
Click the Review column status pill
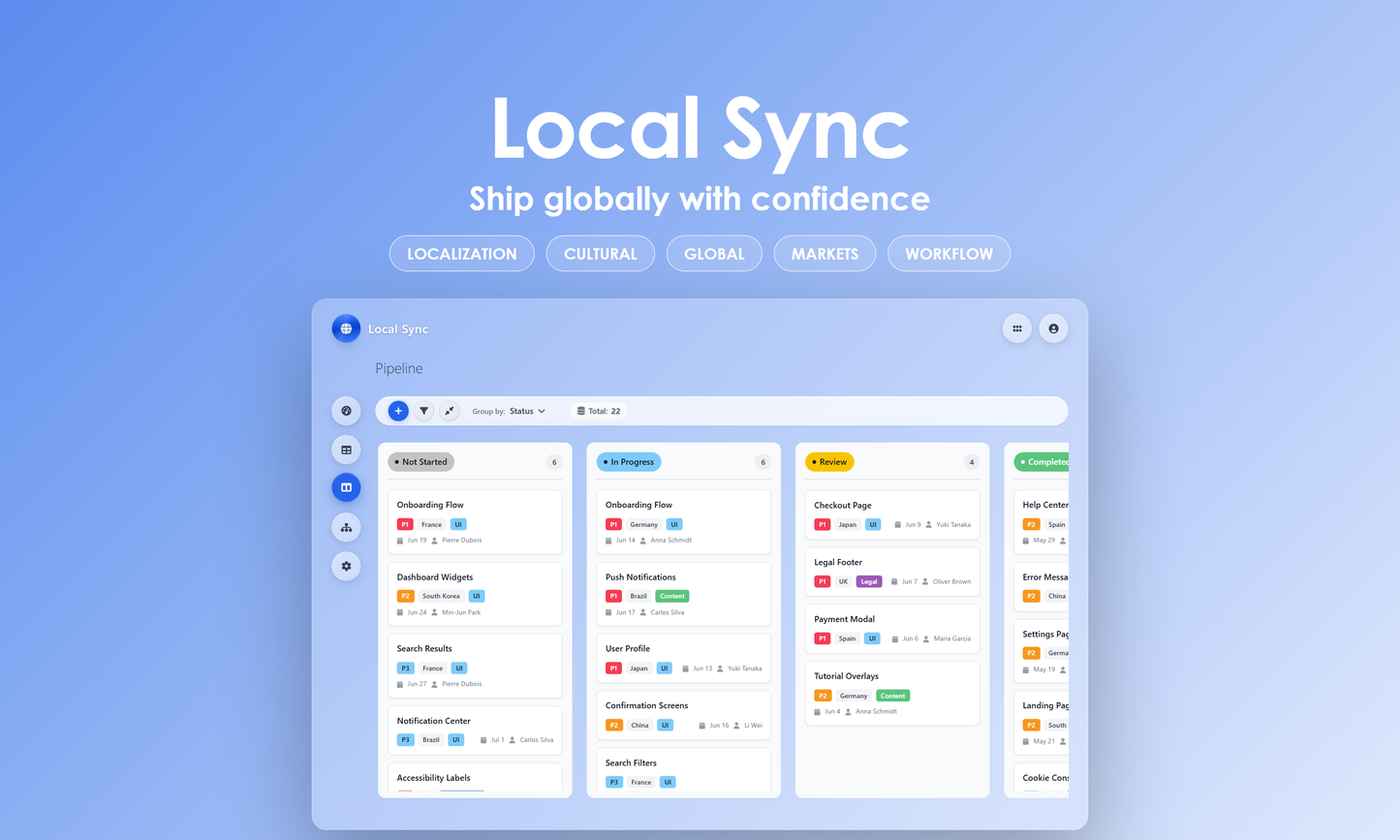[x=829, y=462]
